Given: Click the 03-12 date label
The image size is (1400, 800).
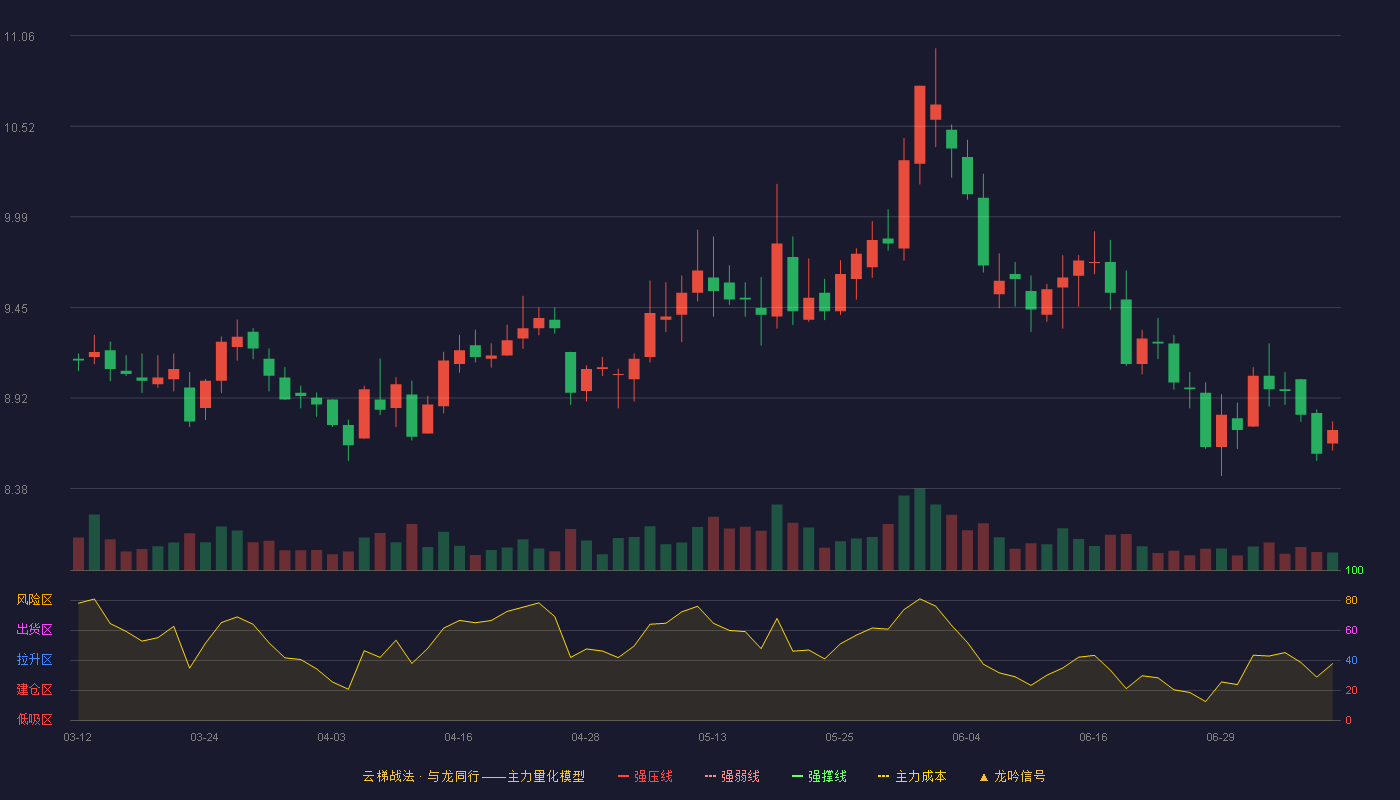Looking at the screenshot, I should click(77, 737).
